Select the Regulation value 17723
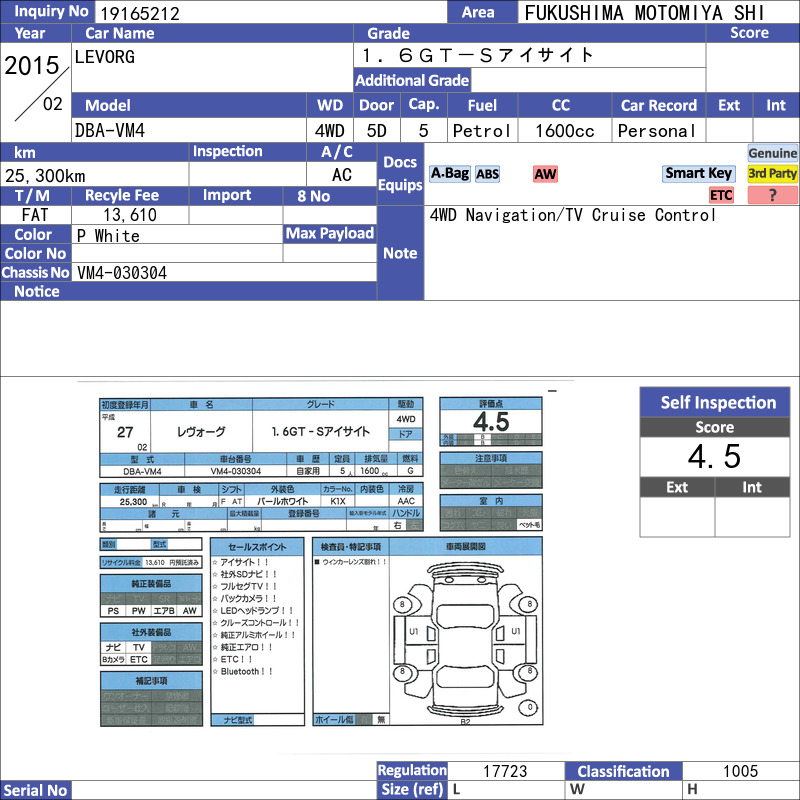The image size is (800, 800). pos(505,771)
